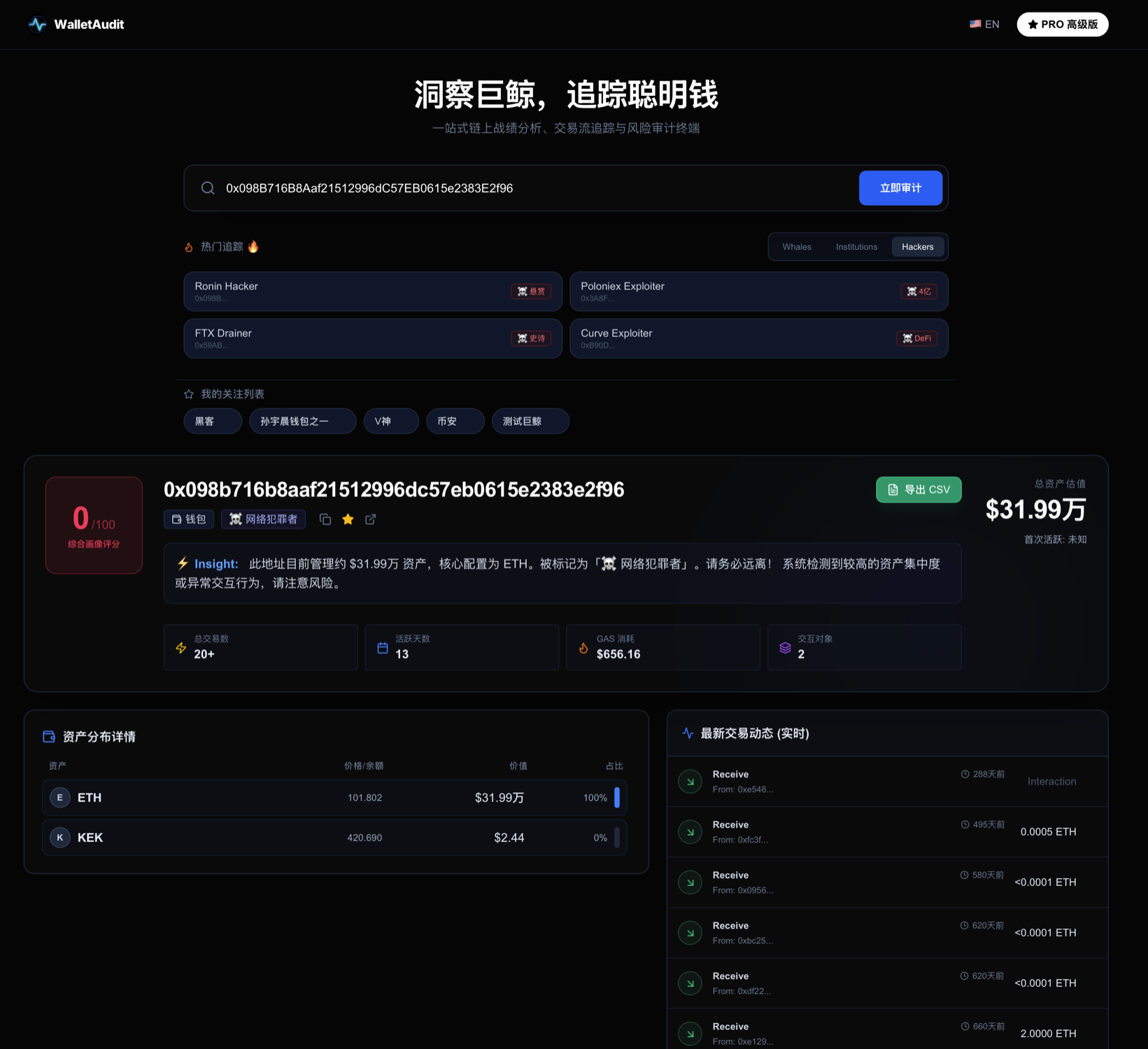Click the ETH value $31.99万 cell

coord(499,798)
